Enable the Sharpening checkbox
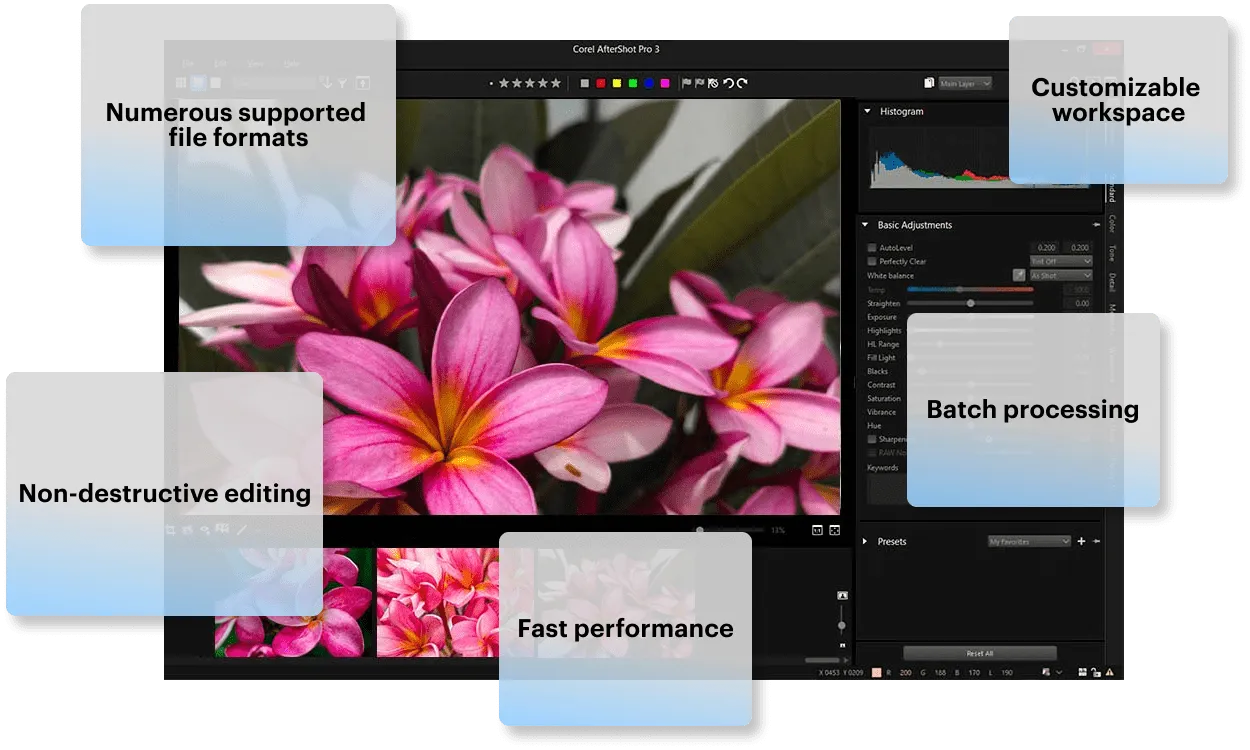The image size is (1250, 750). (872, 439)
